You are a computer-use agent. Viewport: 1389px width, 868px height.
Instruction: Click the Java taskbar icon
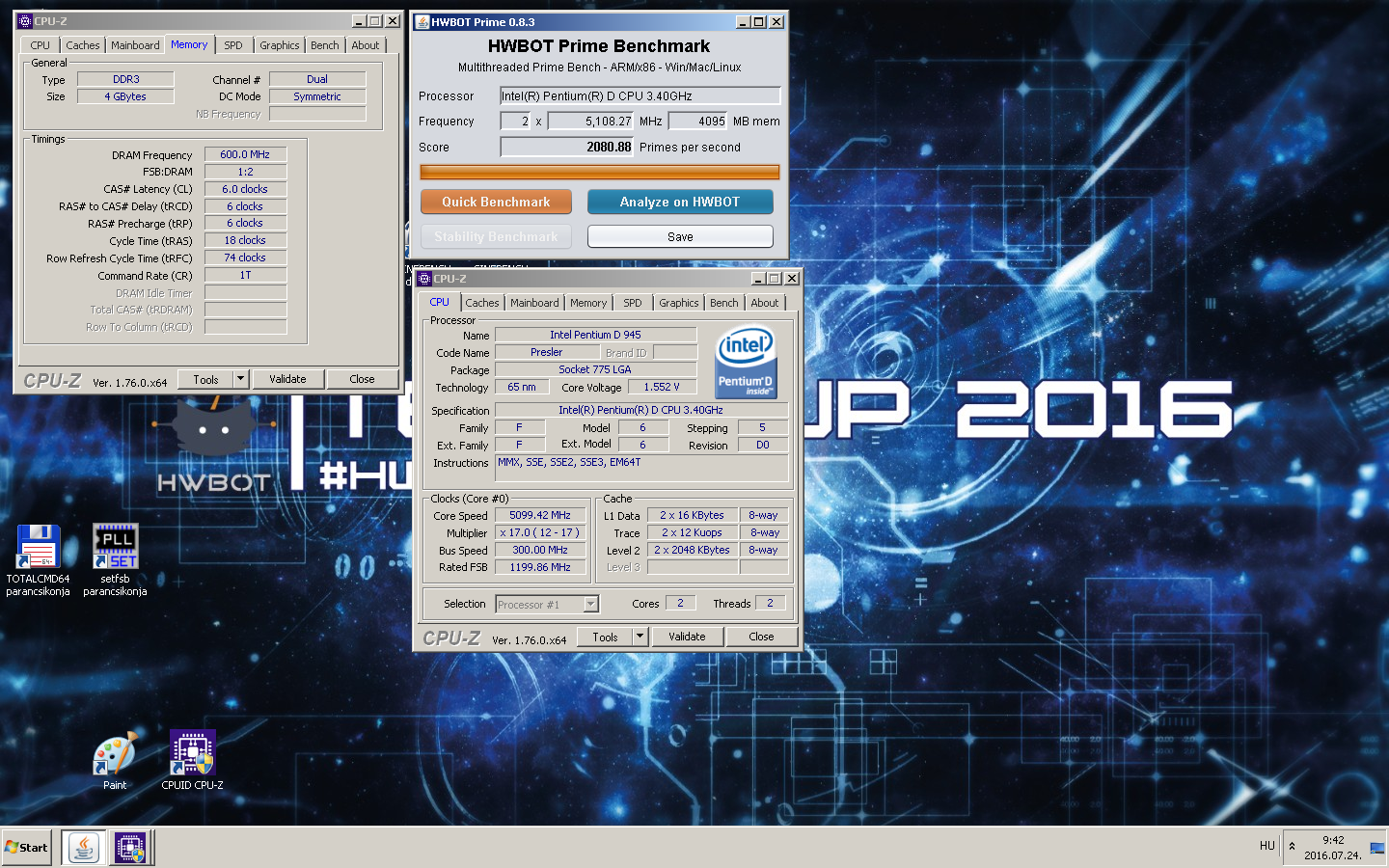(x=84, y=848)
